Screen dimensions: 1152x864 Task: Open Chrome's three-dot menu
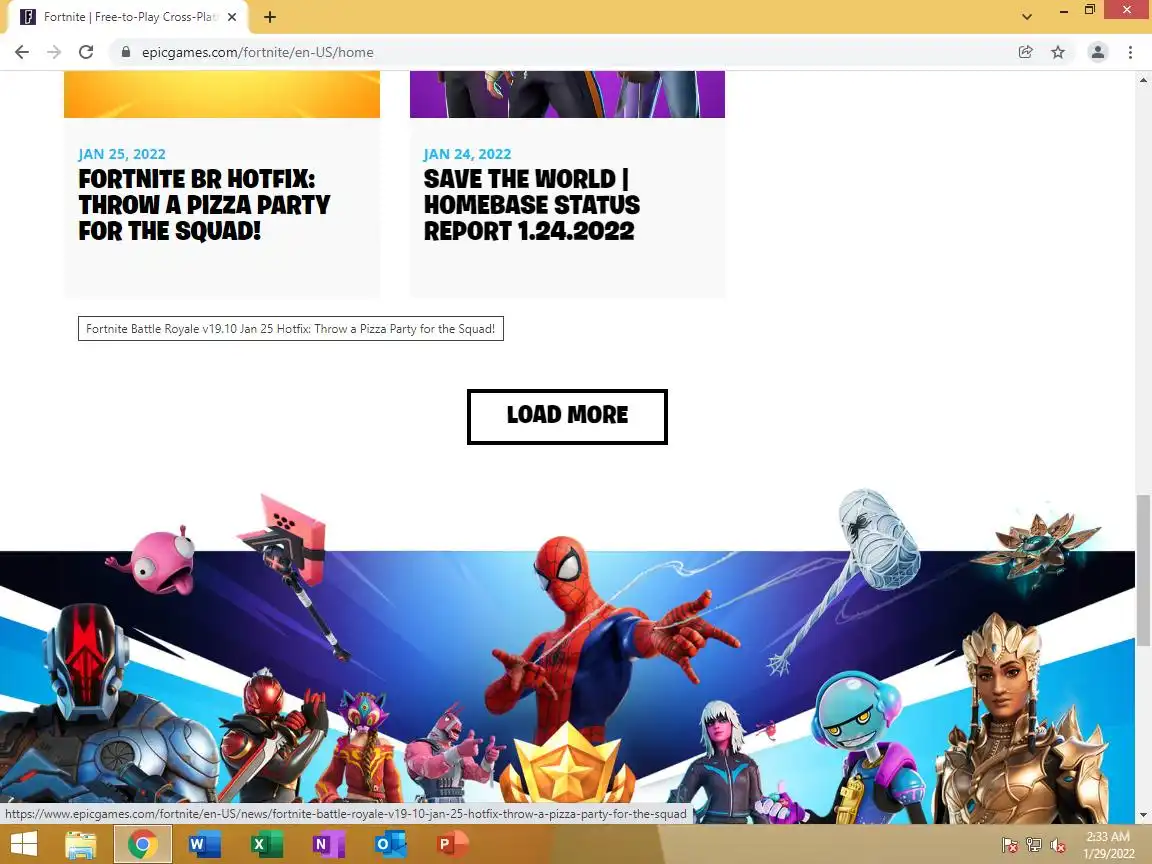1130,52
